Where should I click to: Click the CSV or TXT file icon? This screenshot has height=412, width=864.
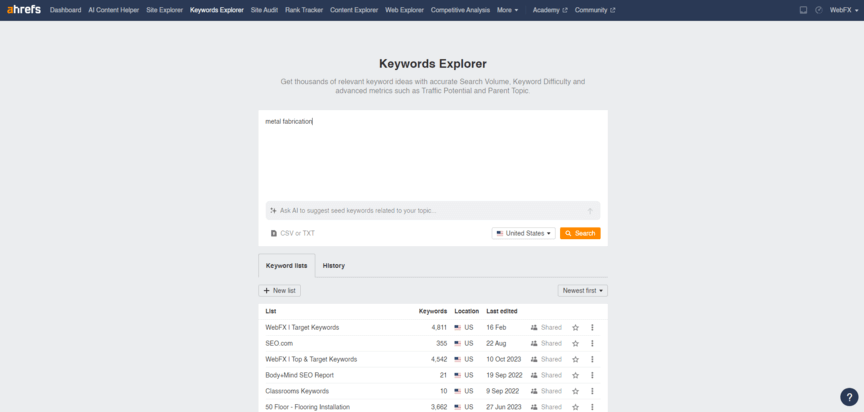273,234
